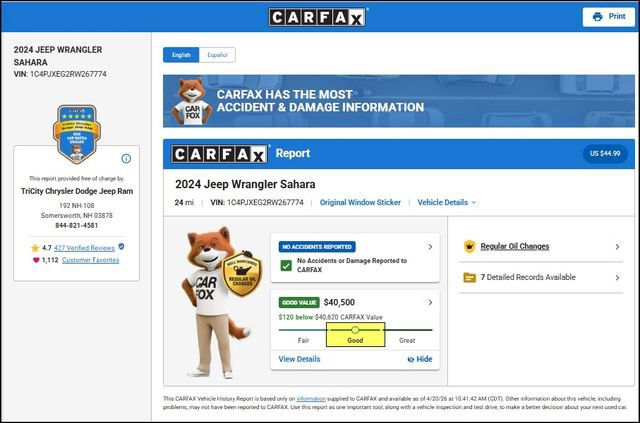
Task: Click the phone number 844-821-4581
Action: (x=77, y=225)
